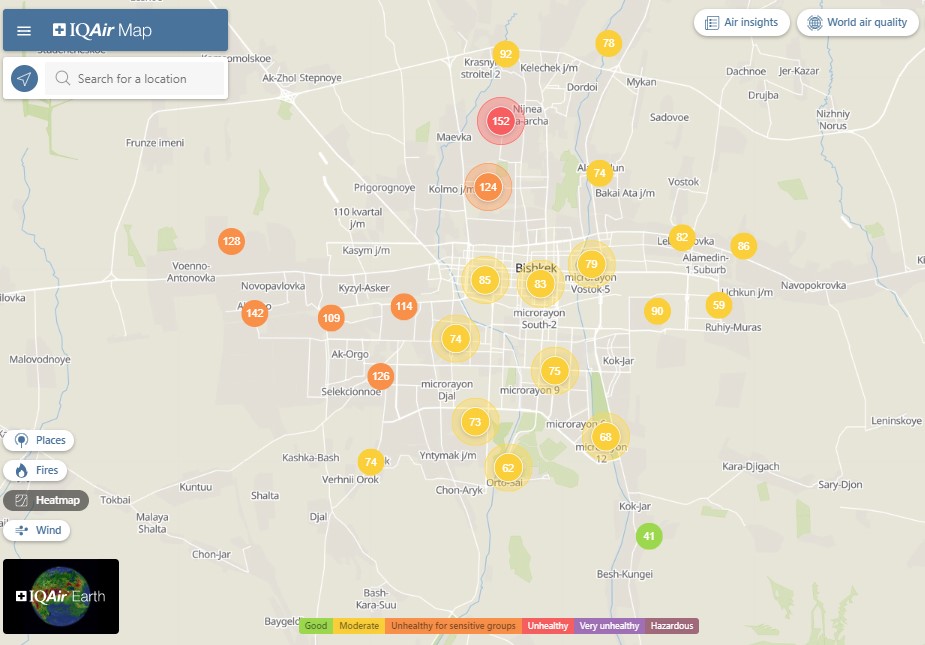Open the IQAir Earth thumbnail
The width and height of the screenshot is (925, 645).
pos(61,596)
